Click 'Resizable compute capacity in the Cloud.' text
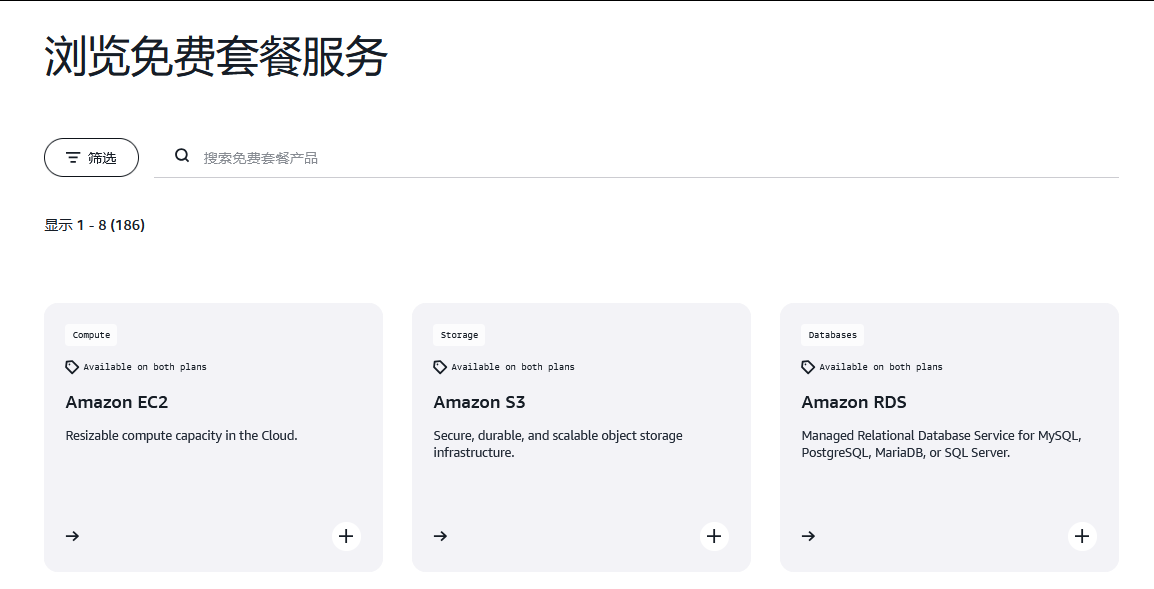Viewport: 1154px width, 589px height. coord(181,435)
